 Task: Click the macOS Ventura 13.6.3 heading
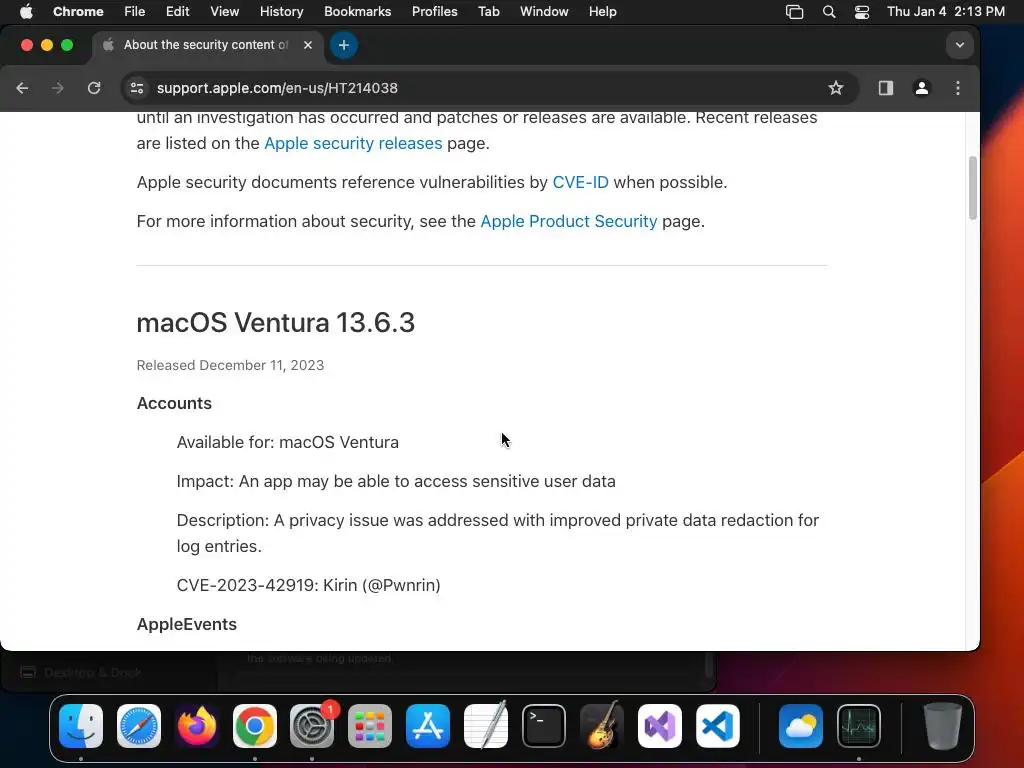[276, 323]
